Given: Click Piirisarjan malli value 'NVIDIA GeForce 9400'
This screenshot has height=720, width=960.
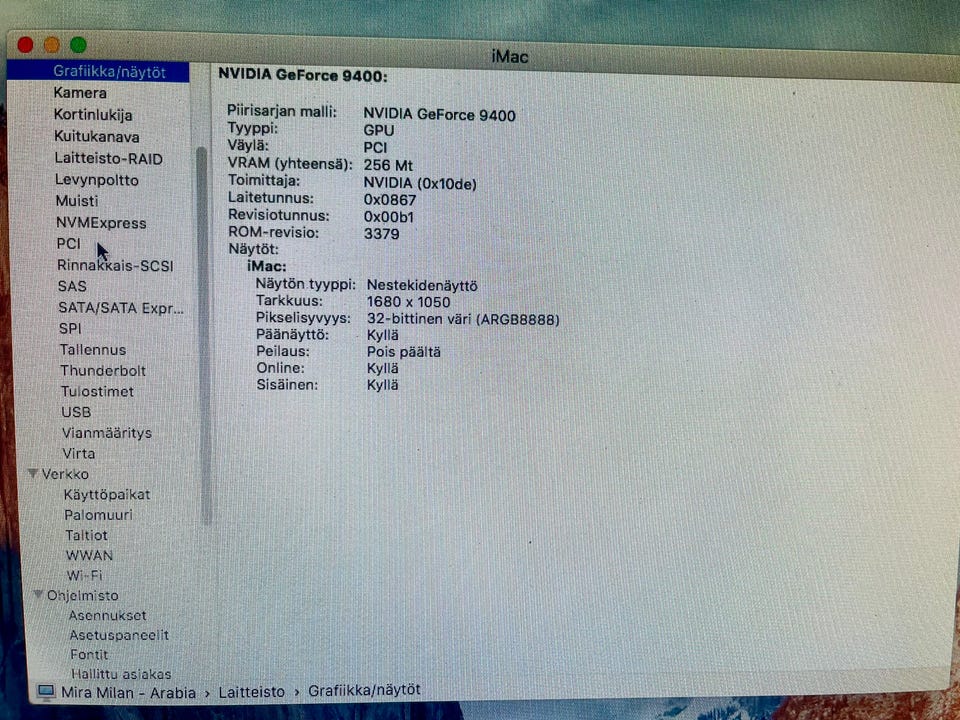Looking at the screenshot, I should click(440, 115).
